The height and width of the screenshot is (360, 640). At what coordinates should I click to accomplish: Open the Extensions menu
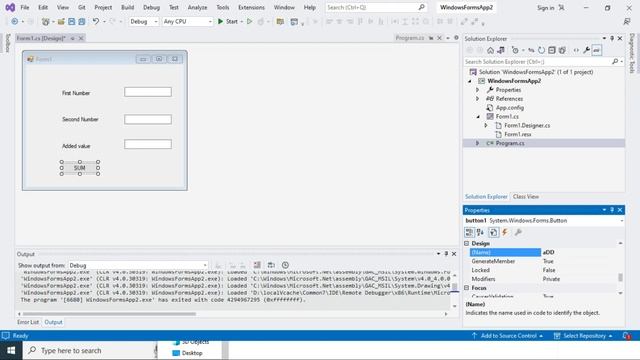tap(251, 7)
